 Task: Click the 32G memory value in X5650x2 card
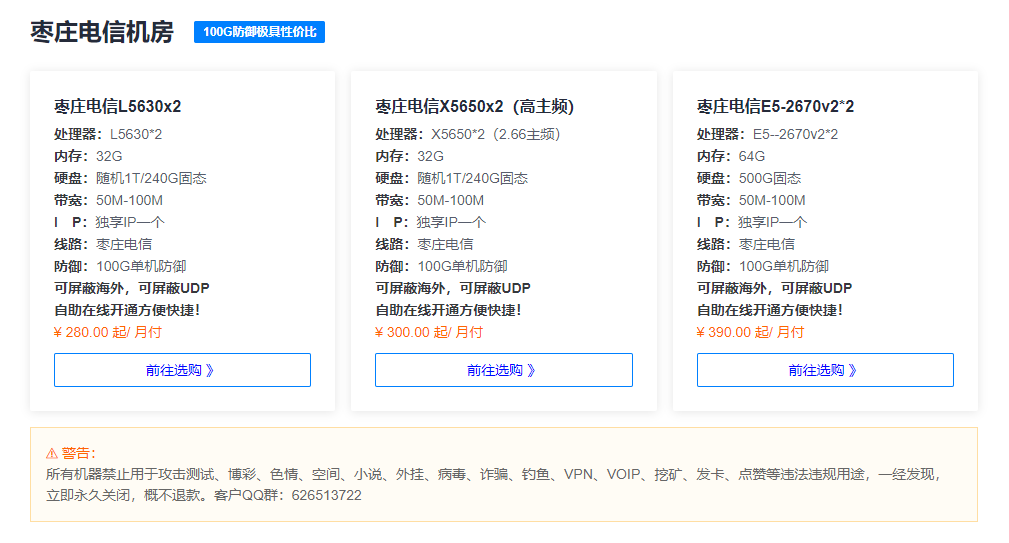[x=430, y=156]
